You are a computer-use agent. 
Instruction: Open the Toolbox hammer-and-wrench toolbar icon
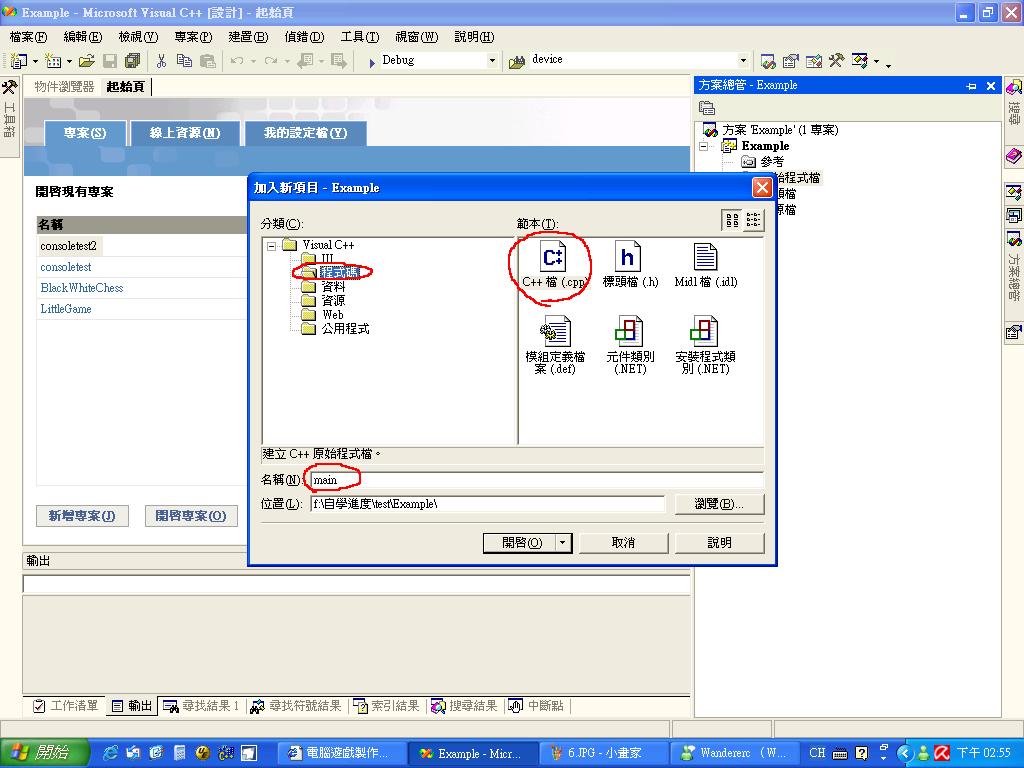tap(837, 61)
